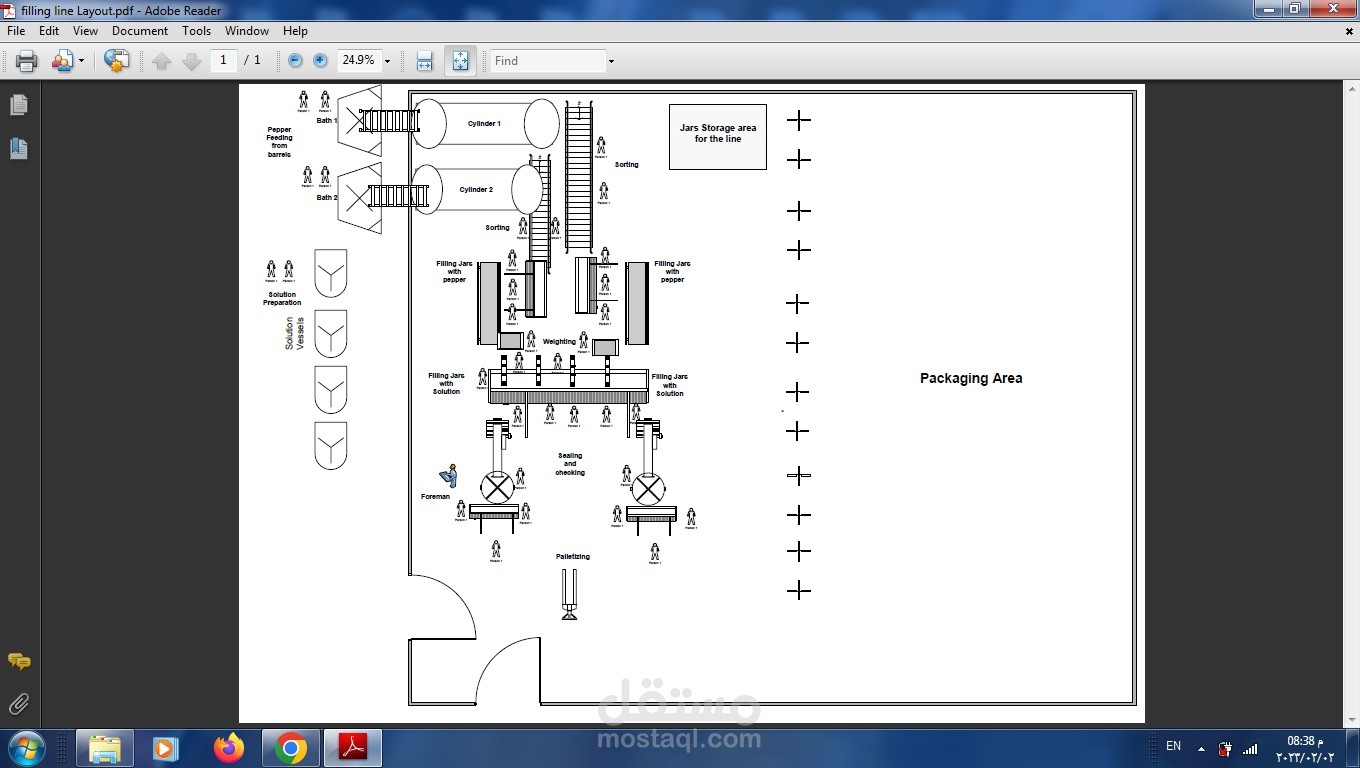
Task: Select the Print icon in the toolbar
Action: 25,60
